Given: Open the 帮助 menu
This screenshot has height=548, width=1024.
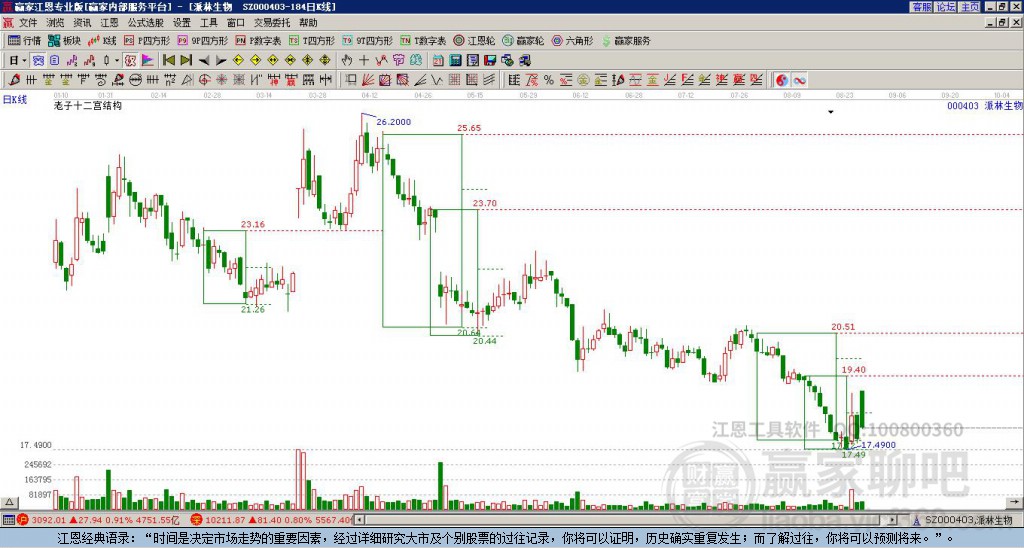Looking at the screenshot, I should point(308,23).
